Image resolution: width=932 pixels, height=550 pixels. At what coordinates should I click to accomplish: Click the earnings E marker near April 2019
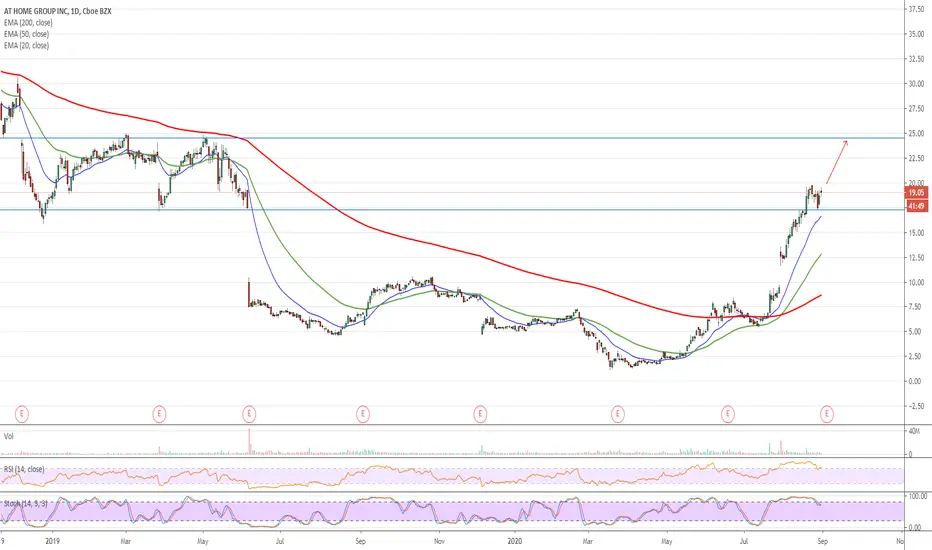pos(159,413)
